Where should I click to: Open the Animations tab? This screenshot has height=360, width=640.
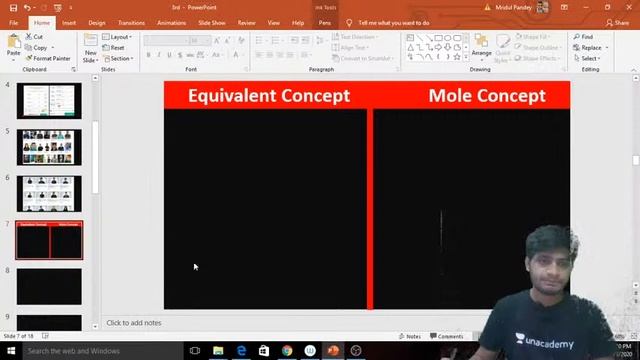click(x=171, y=23)
